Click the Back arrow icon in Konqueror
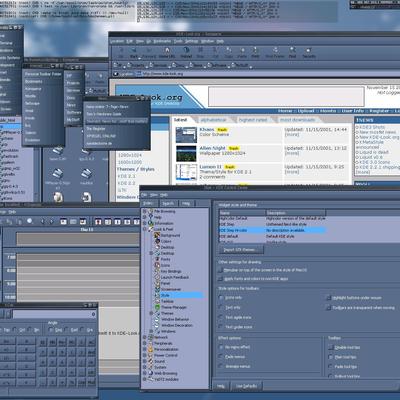 [134, 50]
